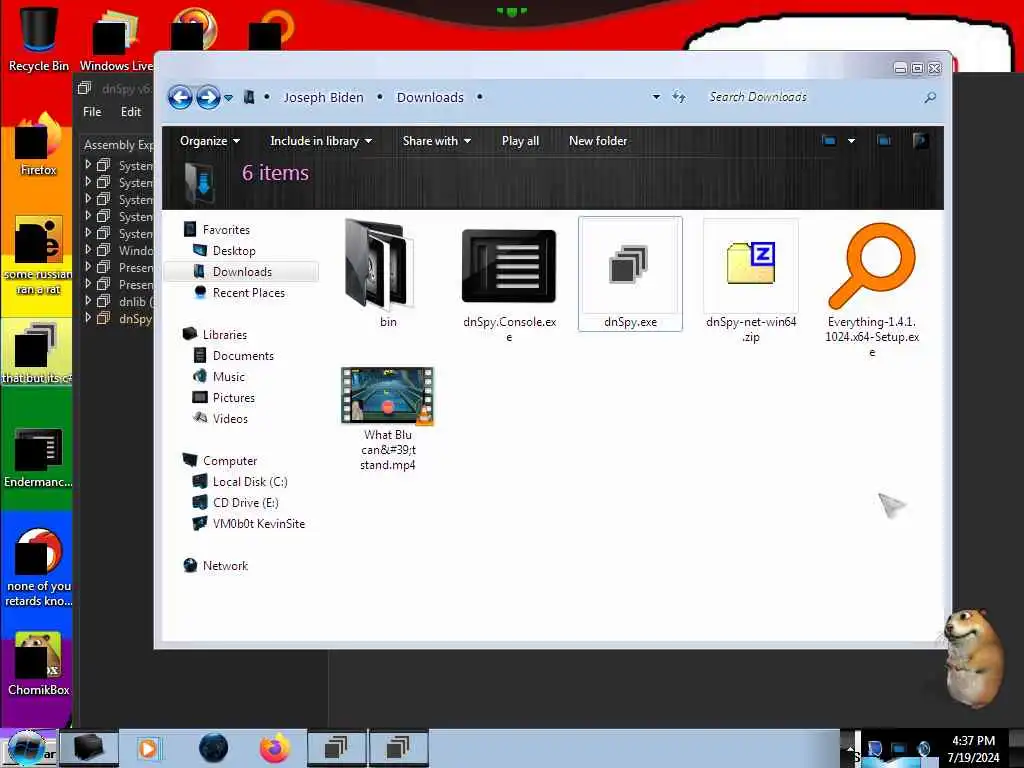Select Favorites in the navigation pane
Screen dimensions: 1024x768
[226, 230]
